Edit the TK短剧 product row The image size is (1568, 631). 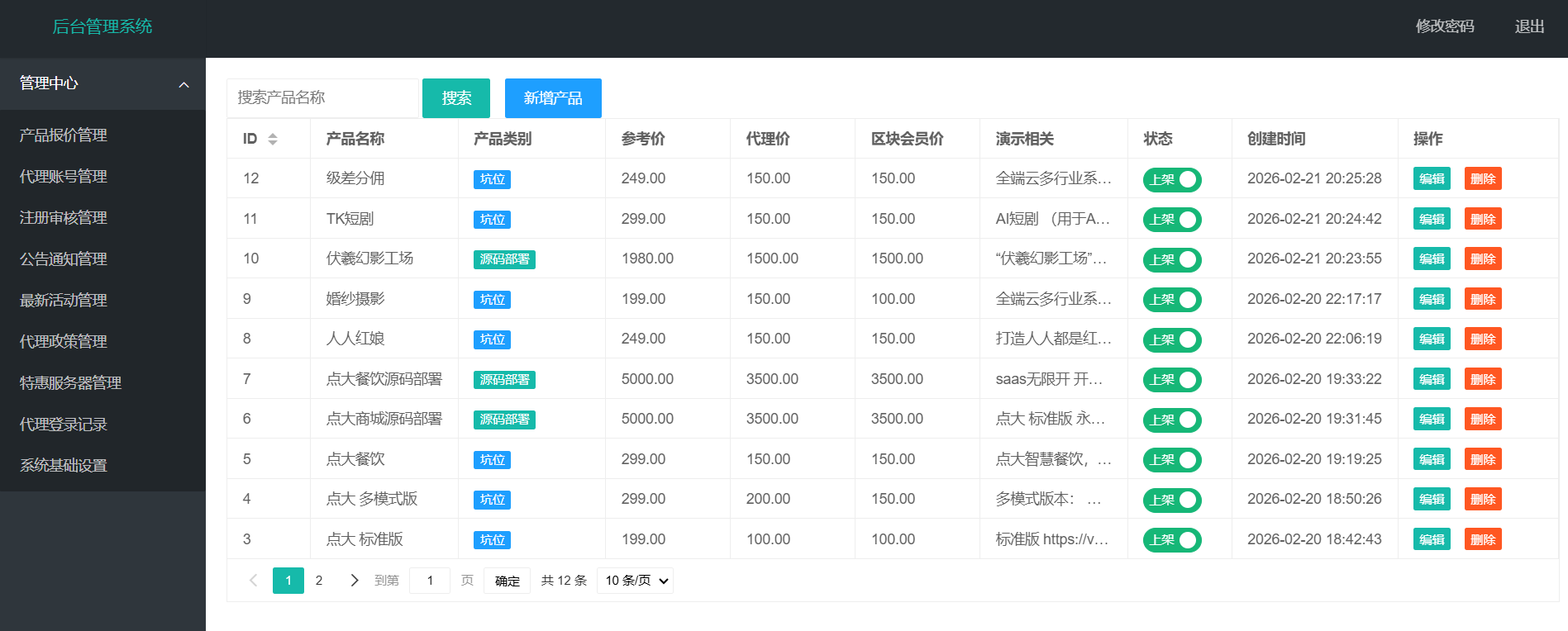(x=1432, y=219)
